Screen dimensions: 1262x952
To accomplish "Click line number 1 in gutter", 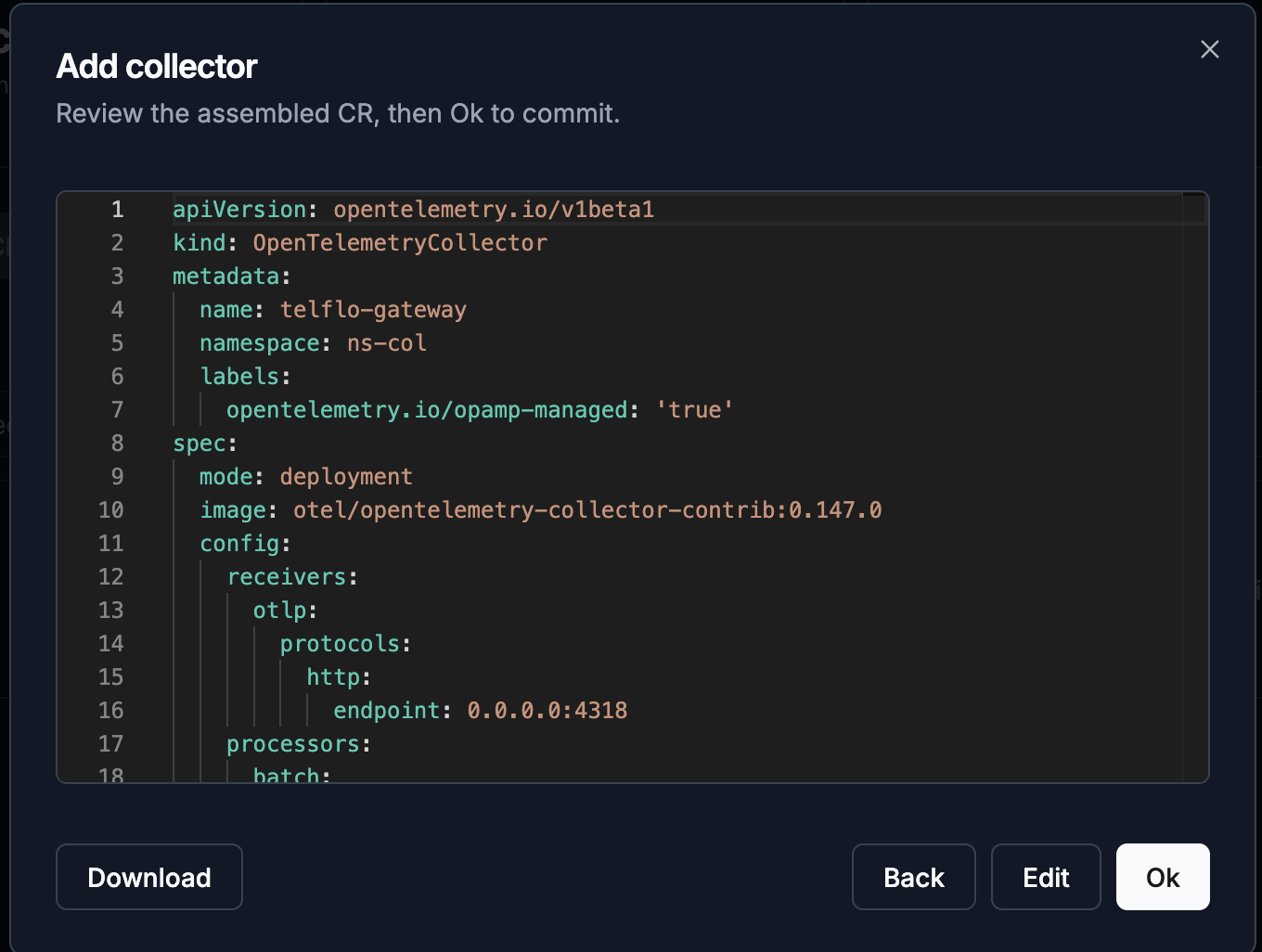I will tap(117, 210).
